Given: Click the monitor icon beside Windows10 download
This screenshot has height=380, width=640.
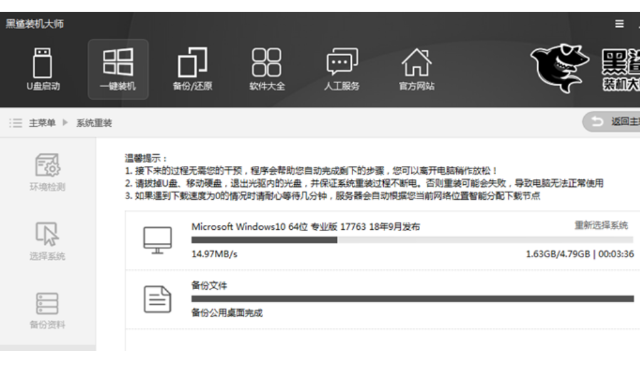Looking at the screenshot, I should (x=158, y=240).
